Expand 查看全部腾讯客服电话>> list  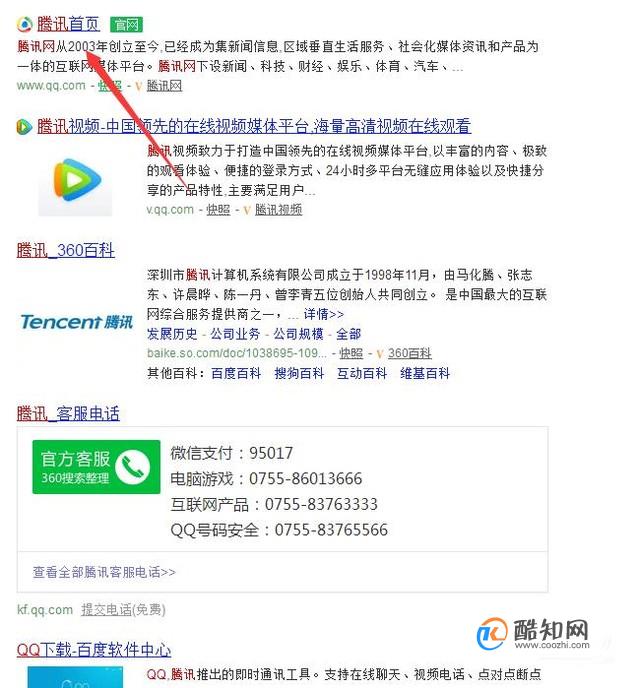[104, 572]
